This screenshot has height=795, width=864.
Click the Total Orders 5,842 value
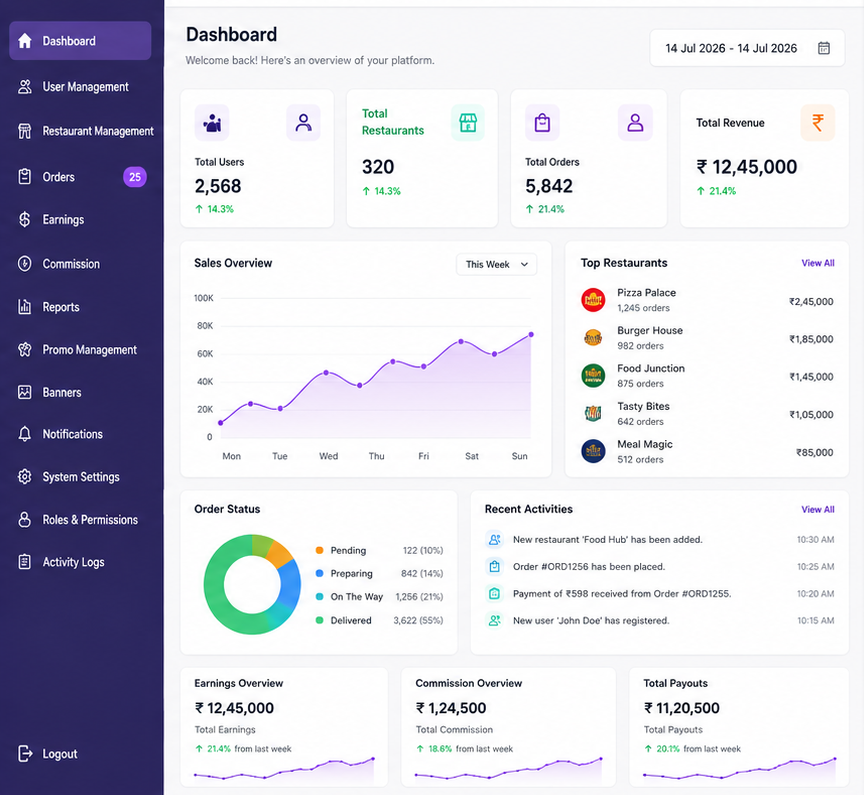pos(549,186)
